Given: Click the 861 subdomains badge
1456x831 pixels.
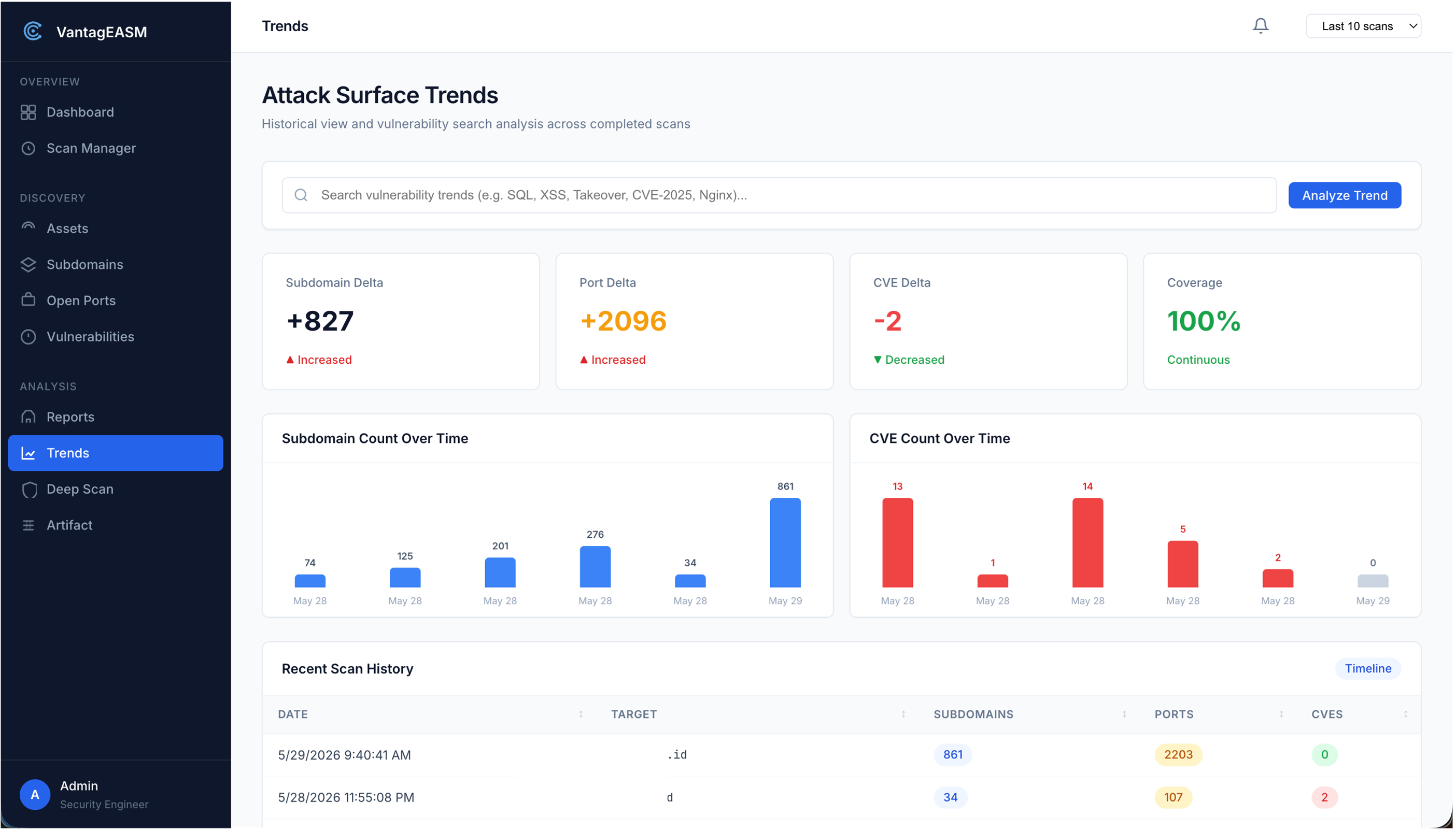Looking at the screenshot, I should tap(952, 754).
